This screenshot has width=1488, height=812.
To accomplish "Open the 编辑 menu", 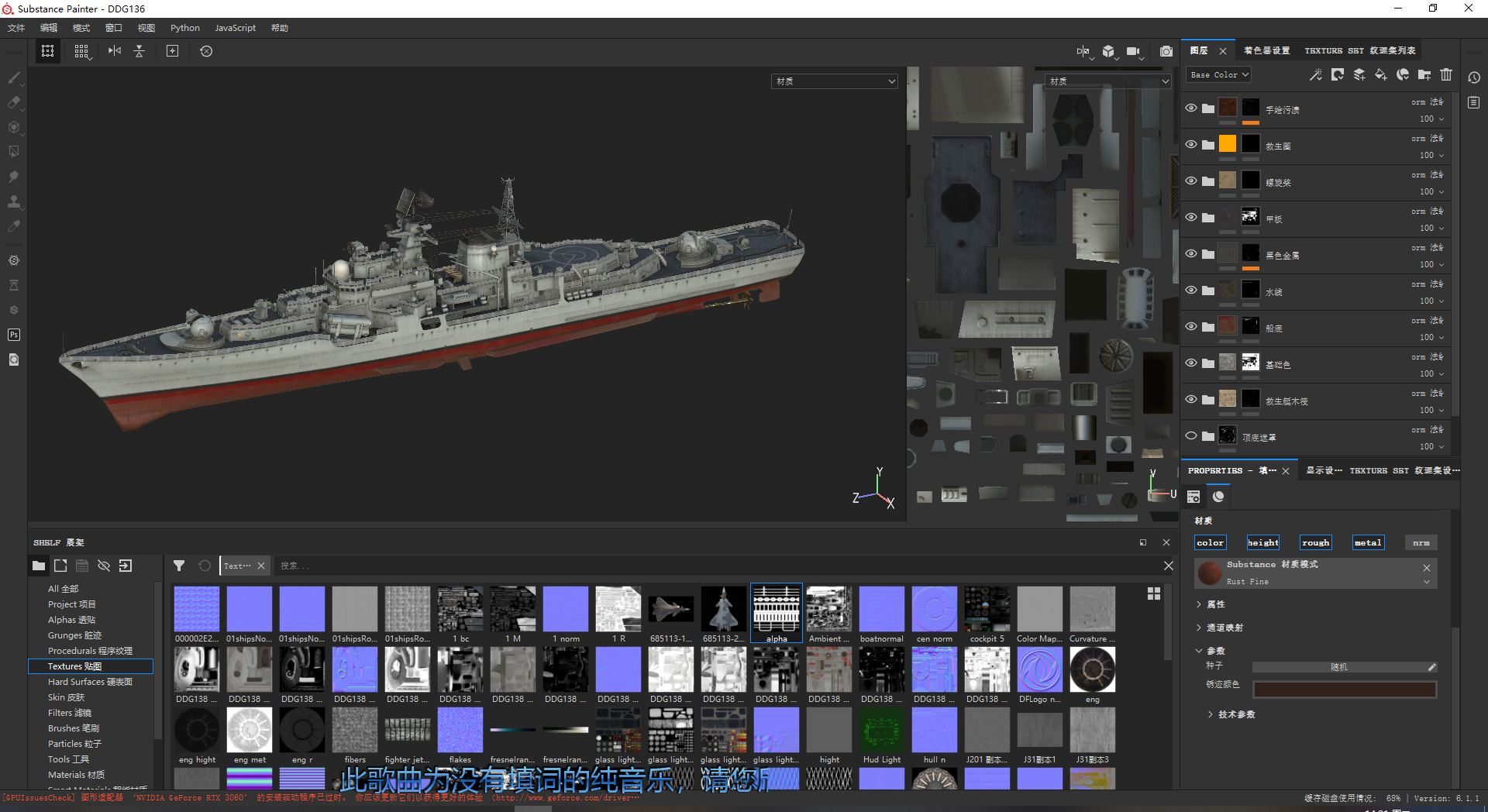I will coord(49,28).
